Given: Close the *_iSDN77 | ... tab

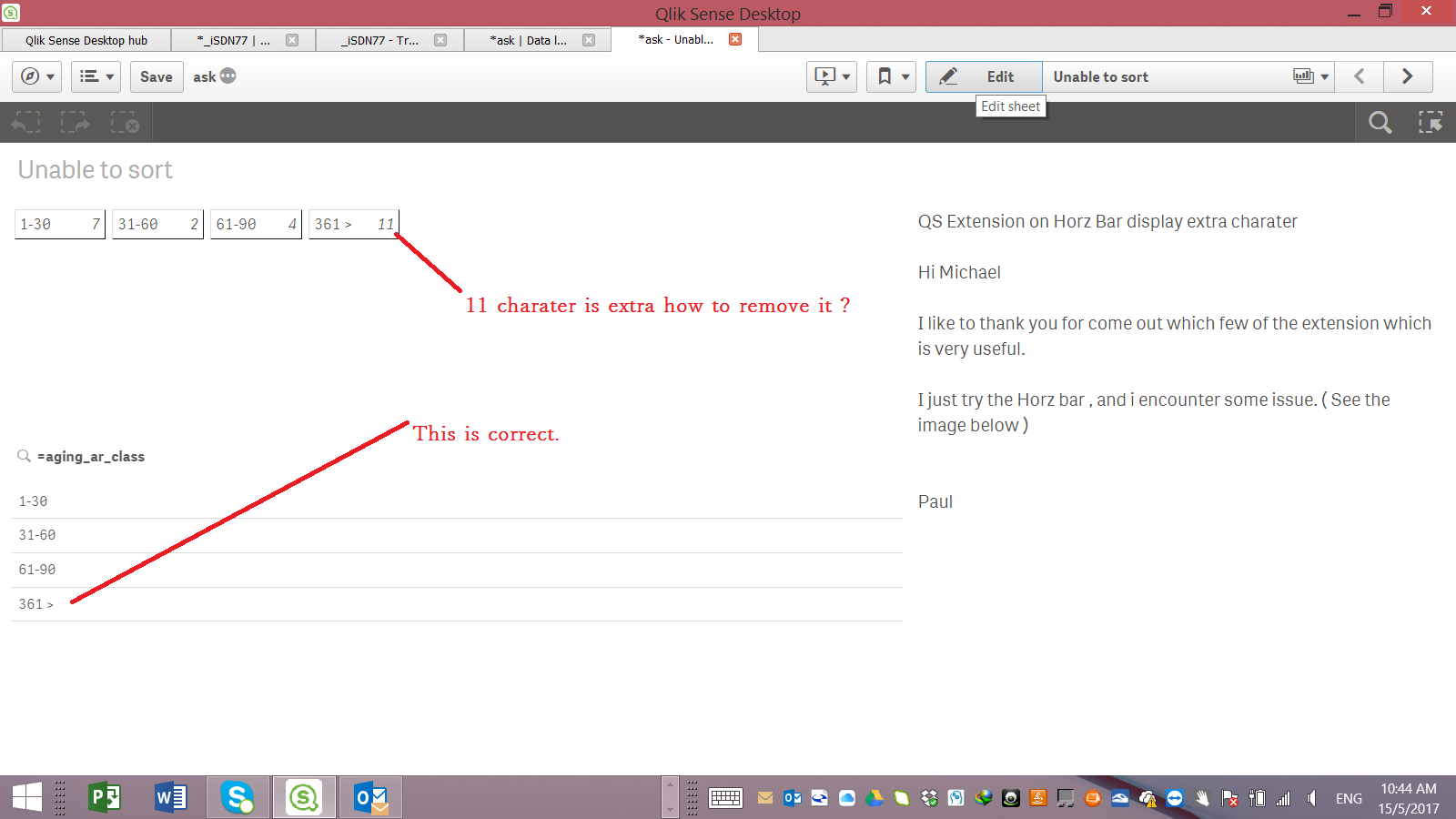Looking at the screenshot, I should 292,40.
